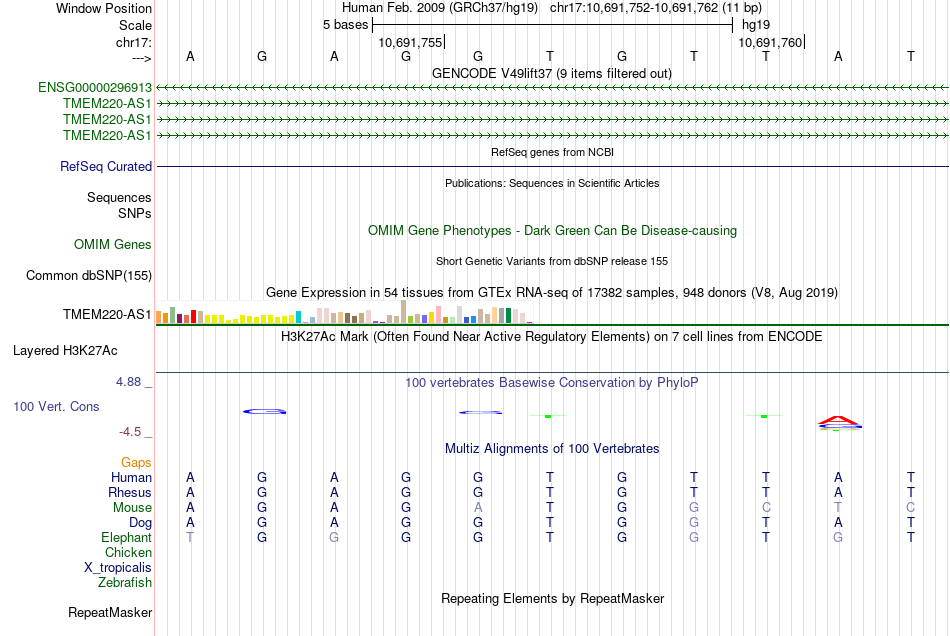950x636 pixels.
Task: Select the Chicken species row label
Action: tap(128, 552)
